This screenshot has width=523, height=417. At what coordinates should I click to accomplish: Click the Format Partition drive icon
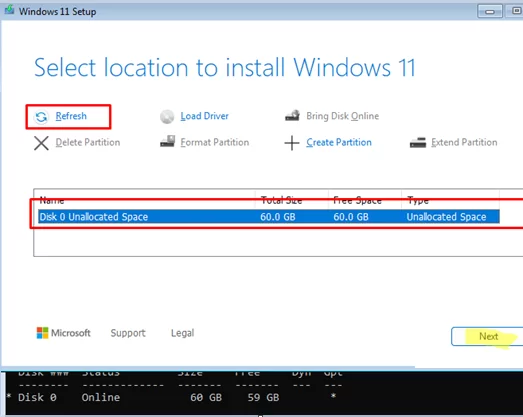click(x=167, y=141)
